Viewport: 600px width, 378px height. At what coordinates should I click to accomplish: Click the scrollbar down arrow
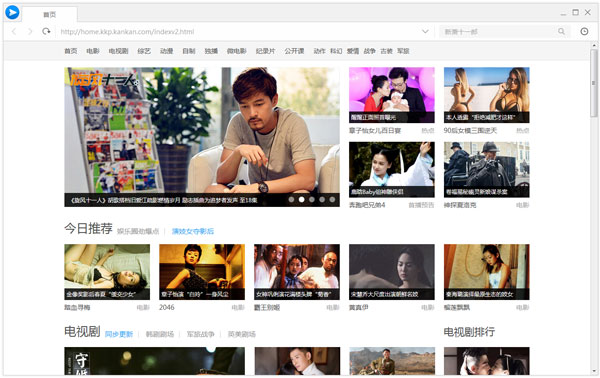coord(594,371)
